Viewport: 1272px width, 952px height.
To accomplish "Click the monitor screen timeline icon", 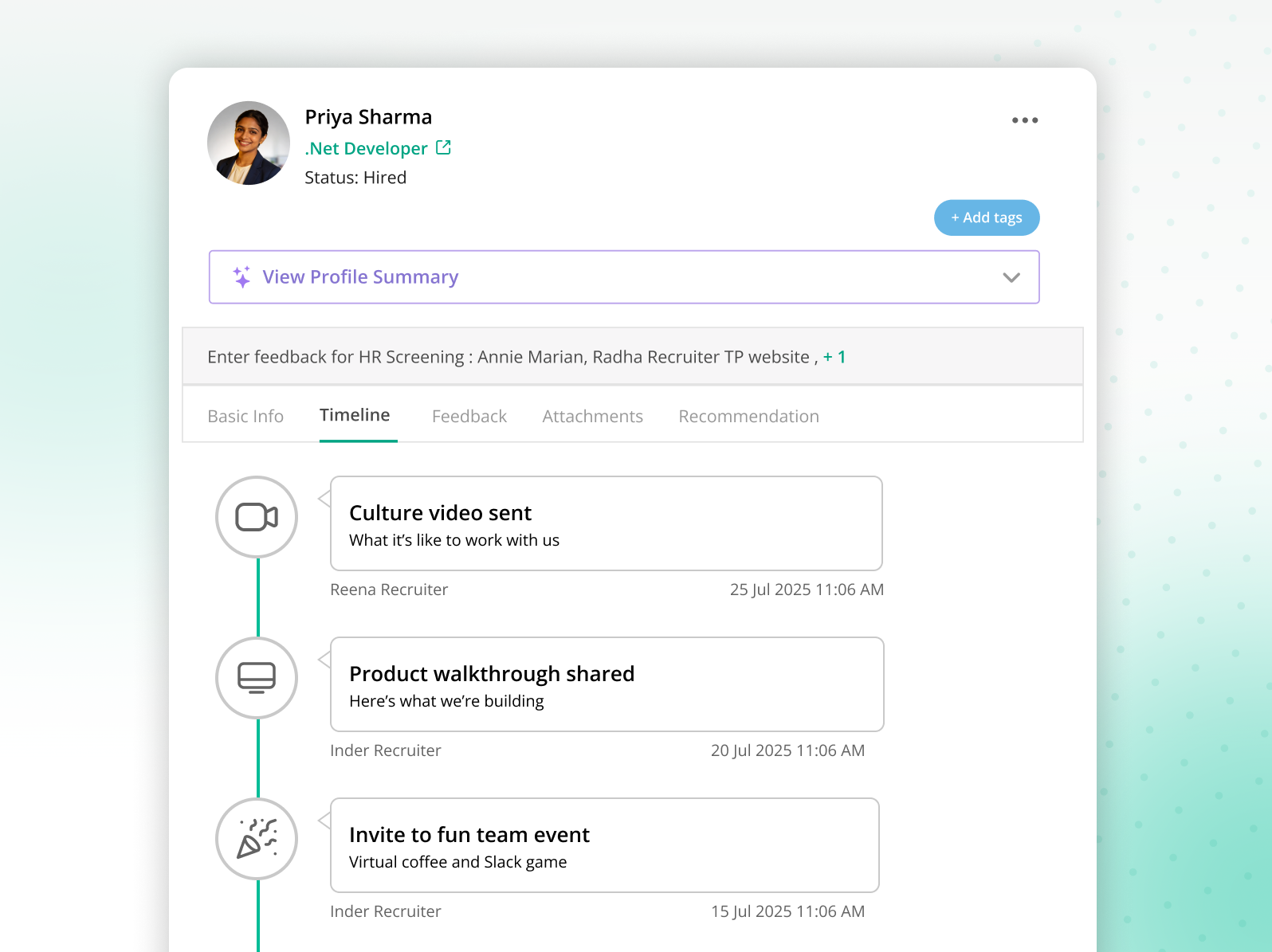I will point(257,678).
